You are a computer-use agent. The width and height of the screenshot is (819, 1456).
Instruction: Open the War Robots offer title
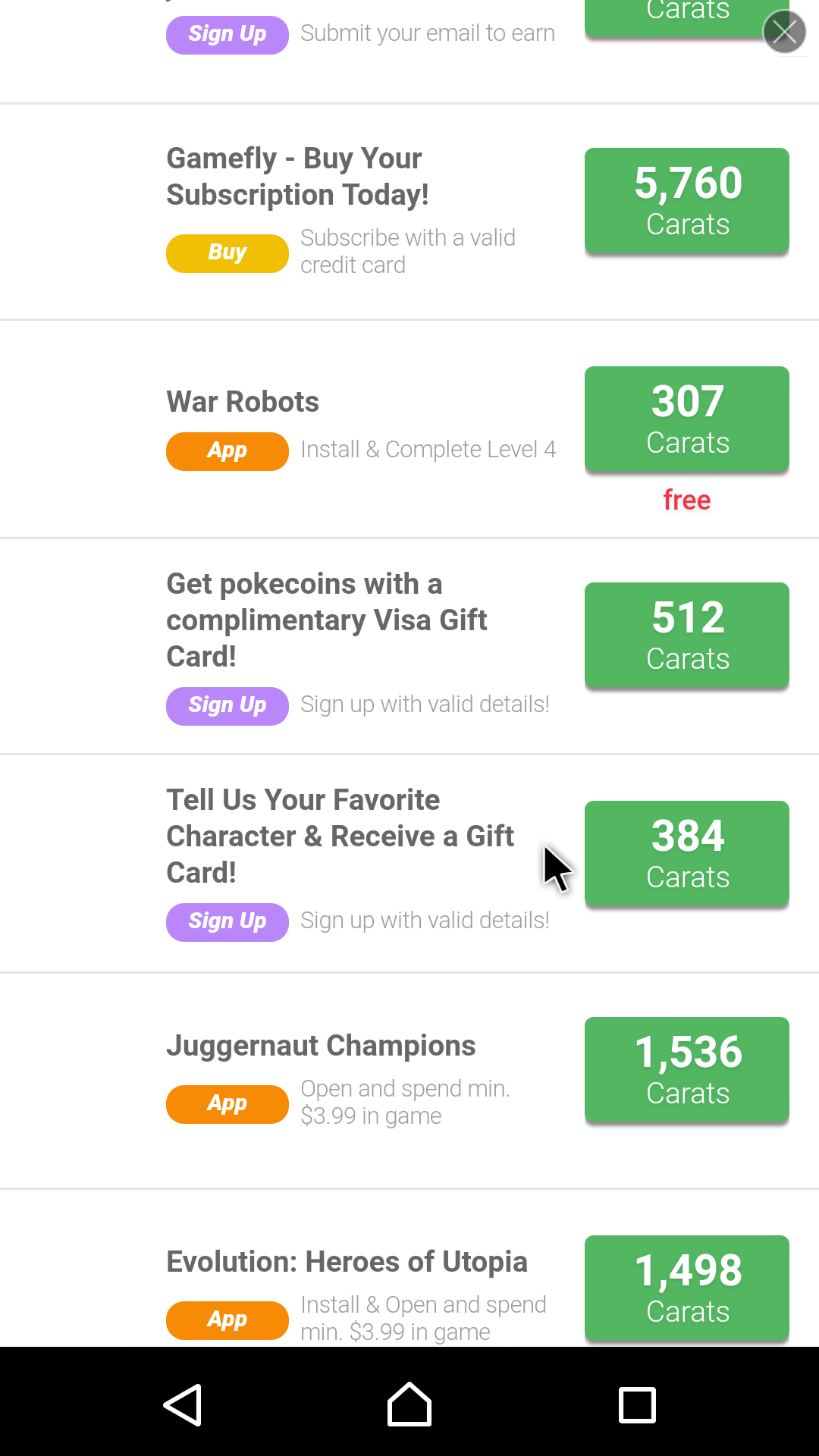coord(243,402)
